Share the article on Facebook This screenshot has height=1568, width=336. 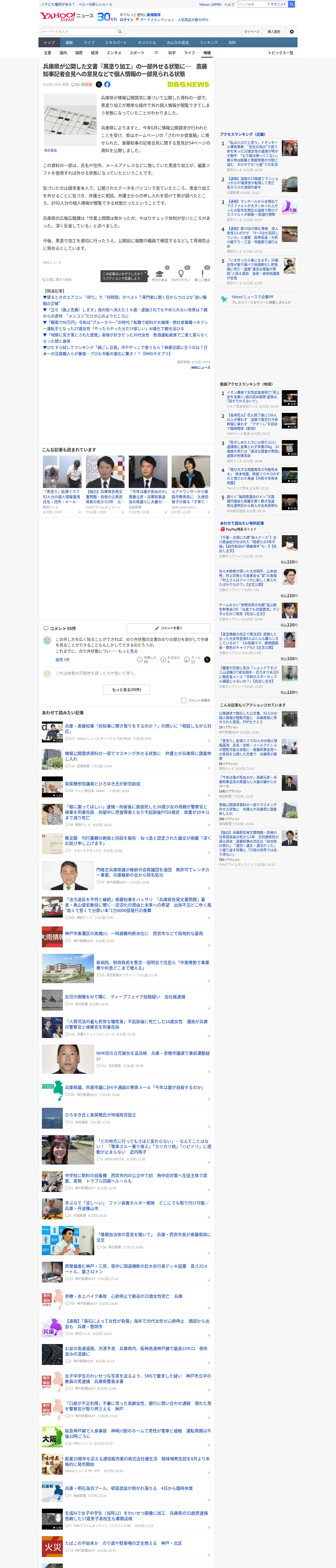tap(107, 85)
